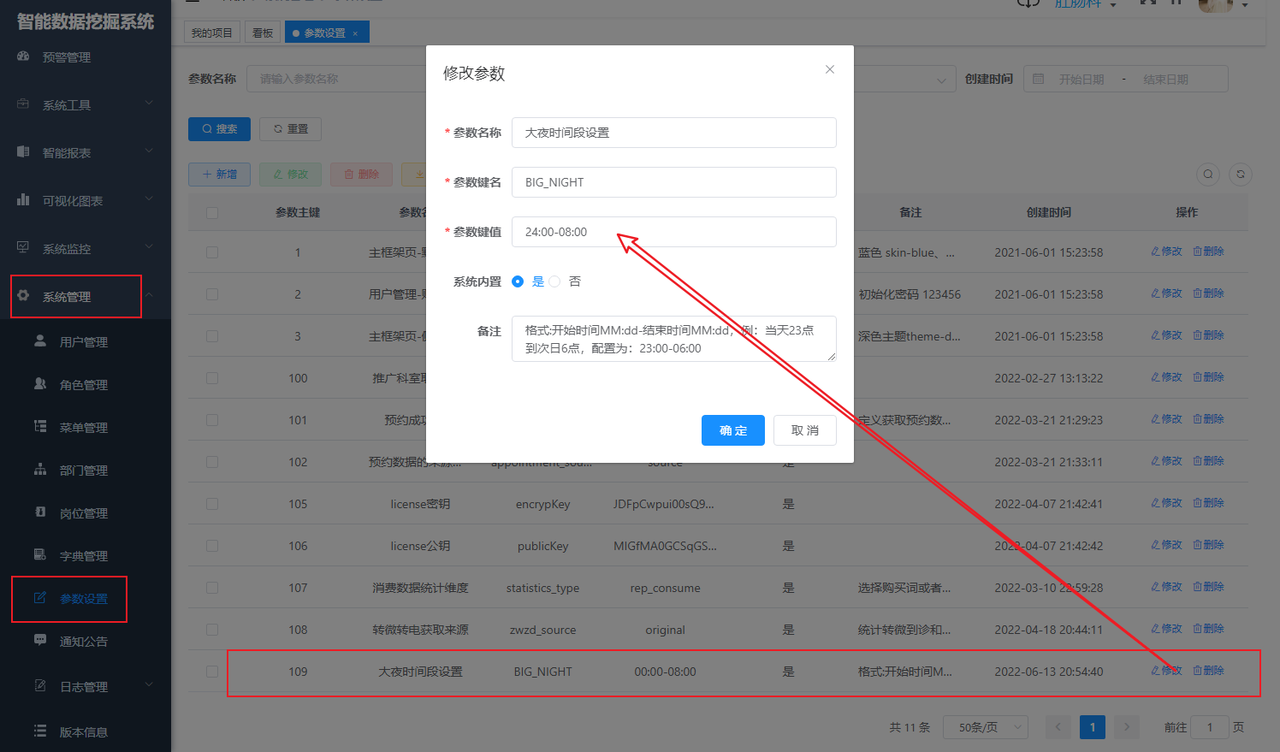Image resolution: width=1280 pixels, height=752 pixels.
Task: Cancel with the 取消 button
Action: [805, 430]
